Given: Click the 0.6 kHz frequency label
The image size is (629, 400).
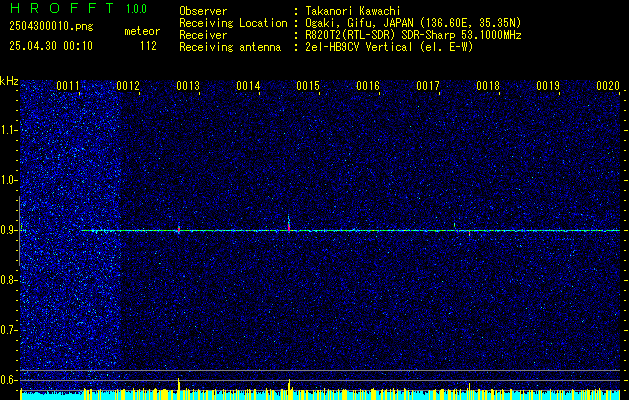Looking at the screenshot, I should 8,380.
